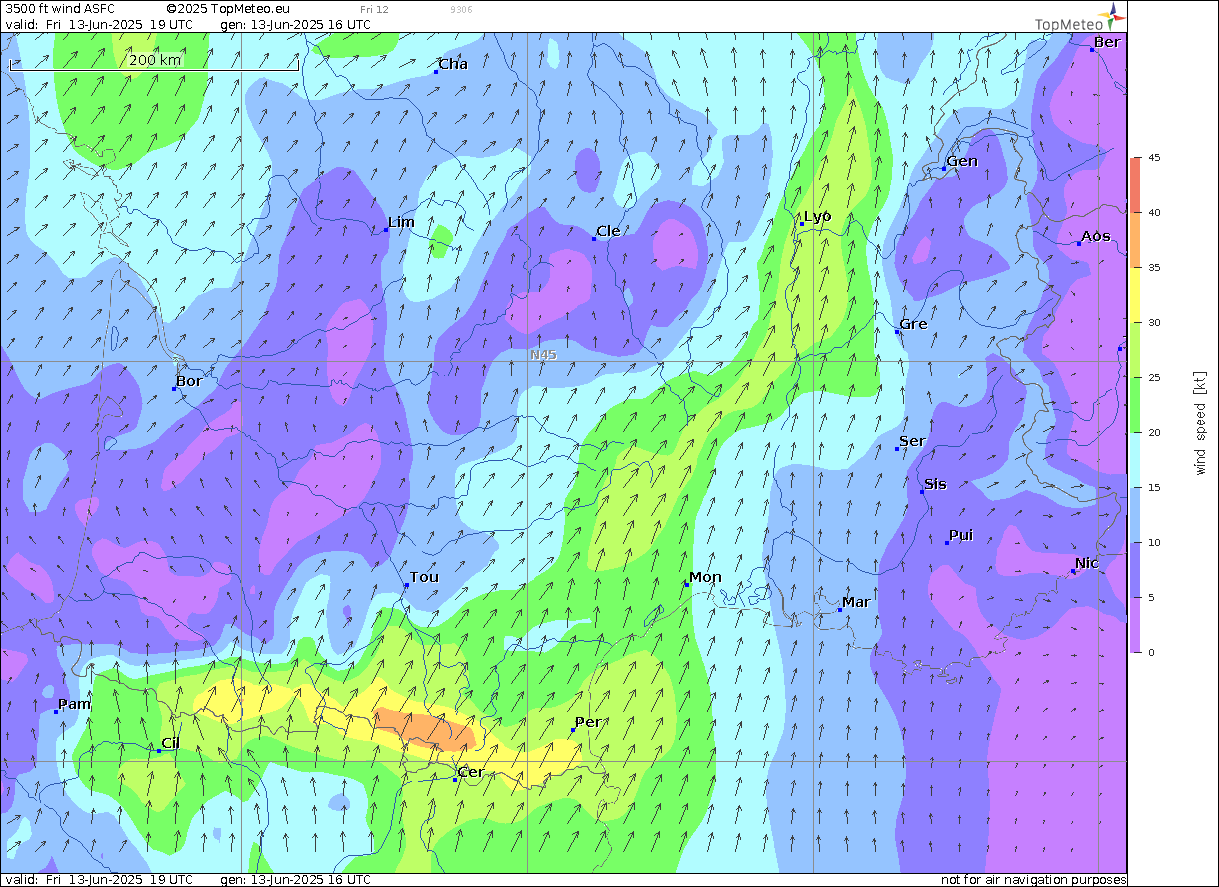The height and width of the screenshot is (887, 1219).
Task: Click the header 'valid: Fri 13-Jun-2025 19 UTC' text
Action: pyautogui.click(x=100, y=24)
